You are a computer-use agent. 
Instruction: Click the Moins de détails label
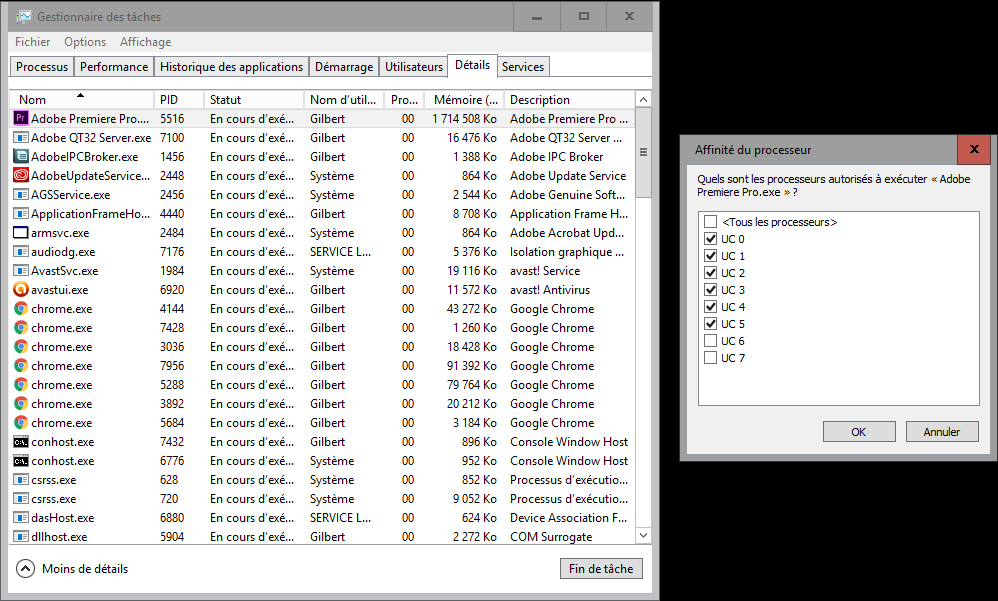click(x=85, y=569)
